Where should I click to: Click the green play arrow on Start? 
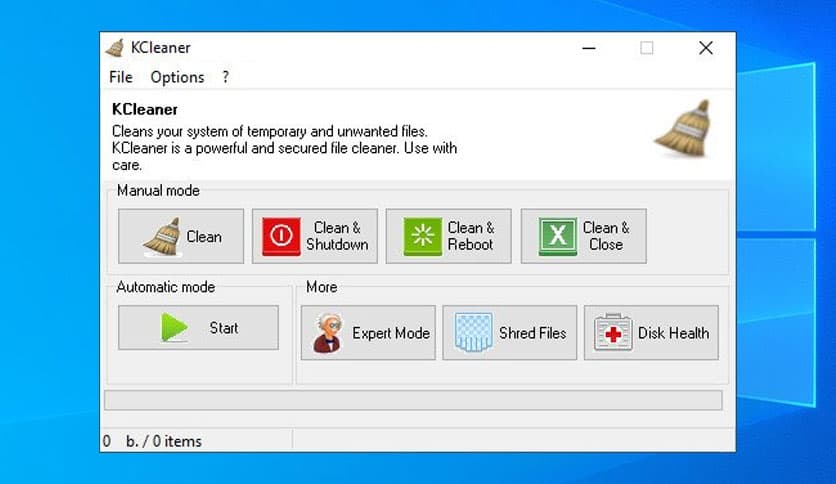174,327
